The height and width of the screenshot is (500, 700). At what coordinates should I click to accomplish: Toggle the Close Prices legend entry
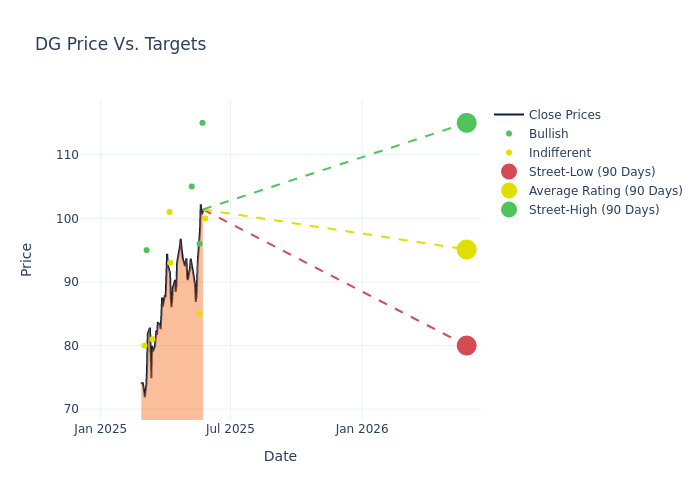click(564, 115)
